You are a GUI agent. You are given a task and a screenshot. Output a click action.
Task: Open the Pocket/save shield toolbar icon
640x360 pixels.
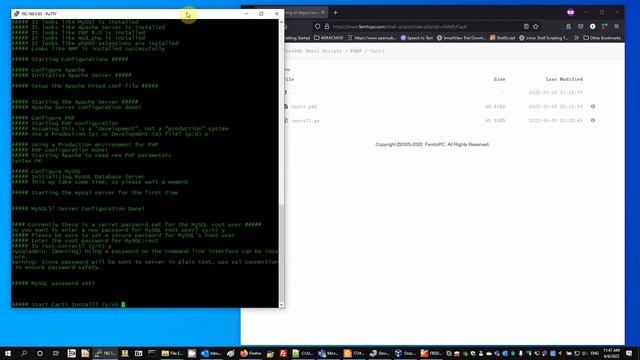[580, 27]
